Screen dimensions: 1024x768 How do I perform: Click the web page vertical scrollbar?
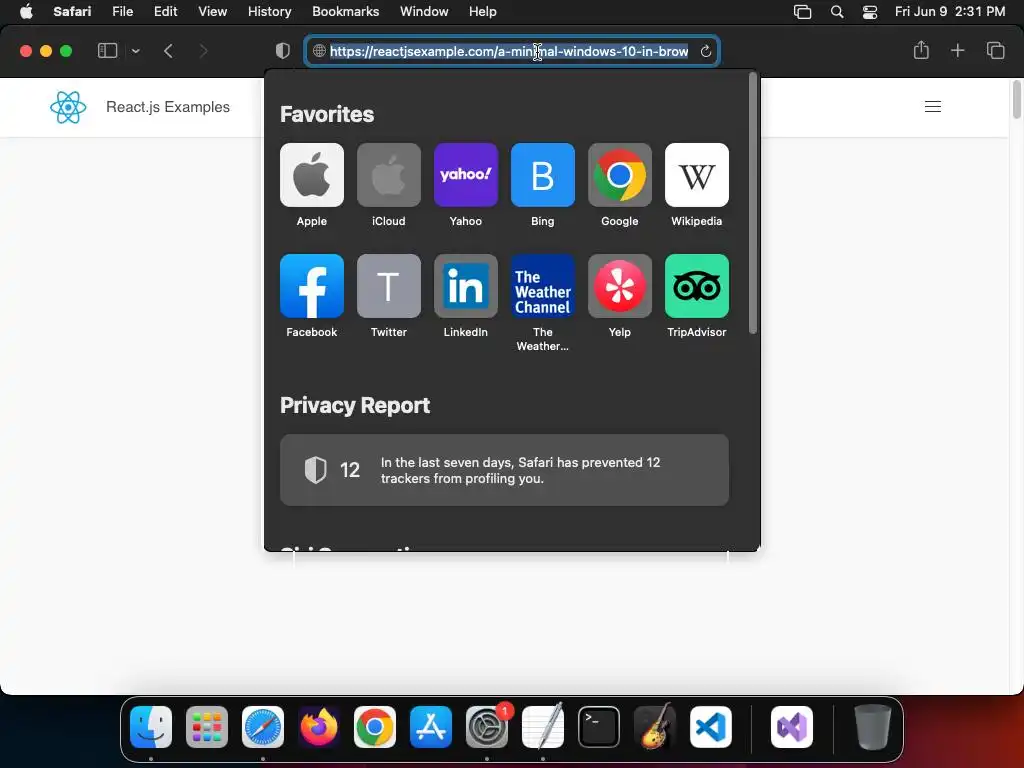click(x=1017, y=99)
